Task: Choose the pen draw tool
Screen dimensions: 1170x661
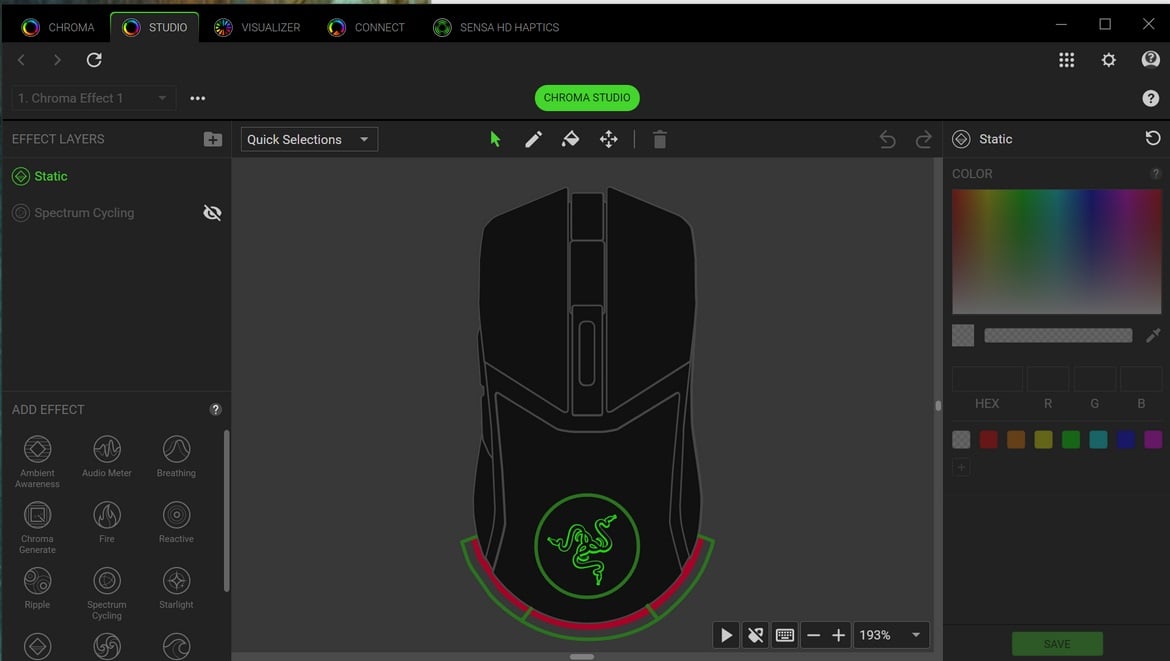Action: 533,140
